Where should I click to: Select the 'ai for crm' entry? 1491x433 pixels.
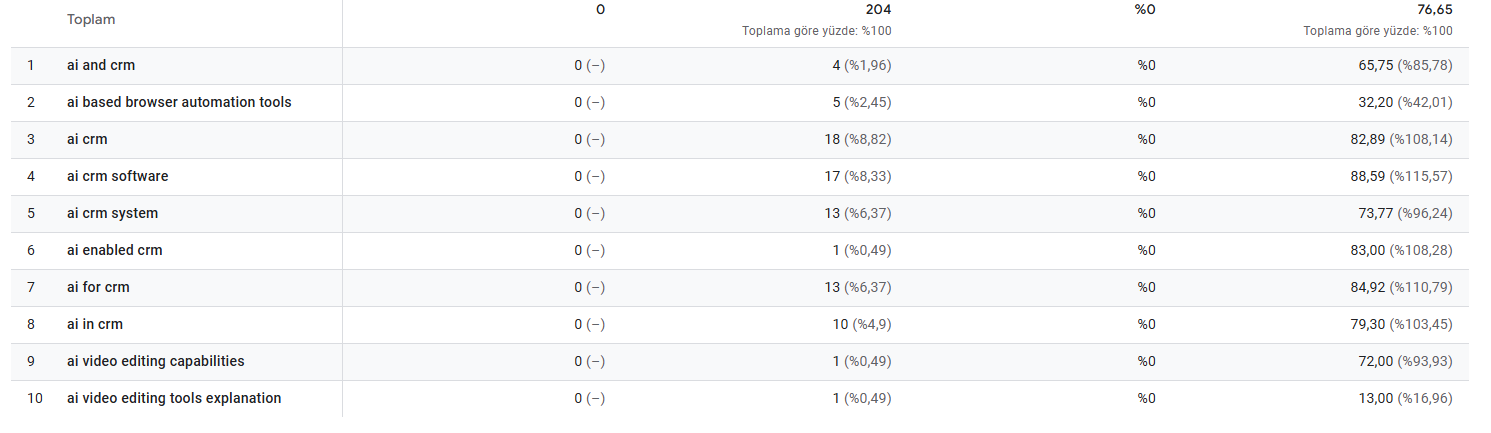point(740,287)
